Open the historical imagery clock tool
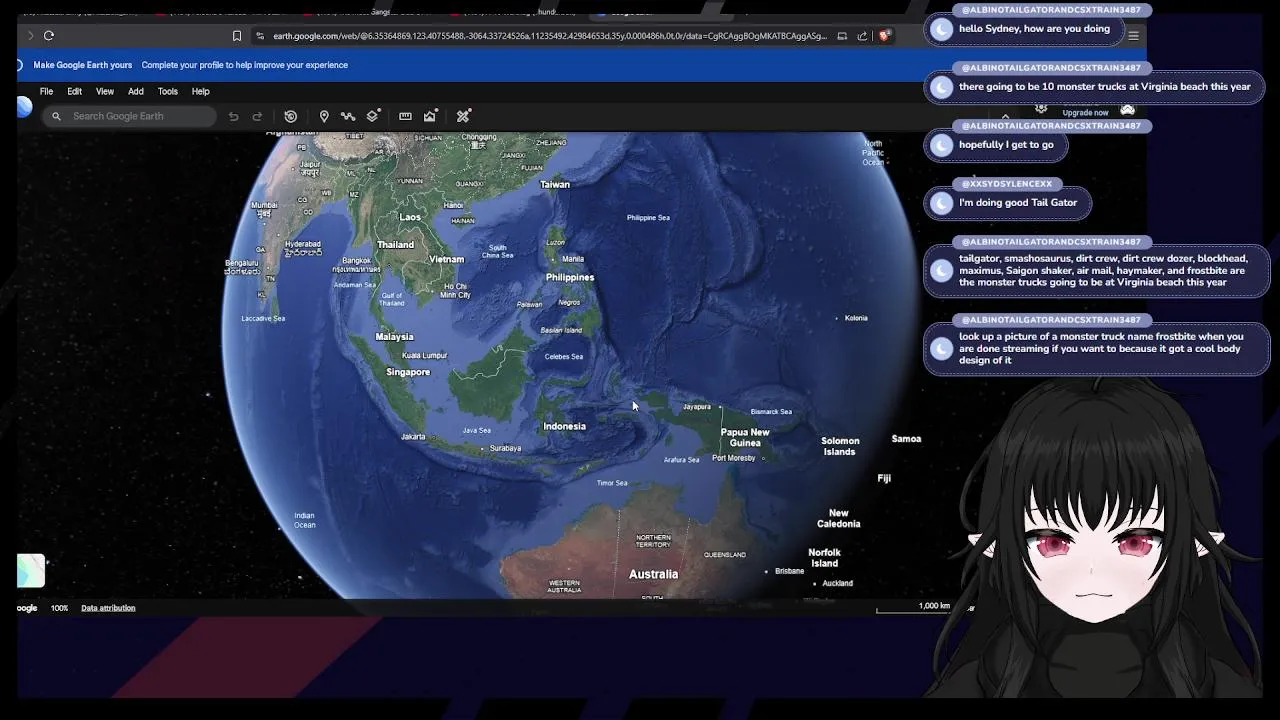The height and width of the screenshot is (720, 1280). click(x=291, y=116)
